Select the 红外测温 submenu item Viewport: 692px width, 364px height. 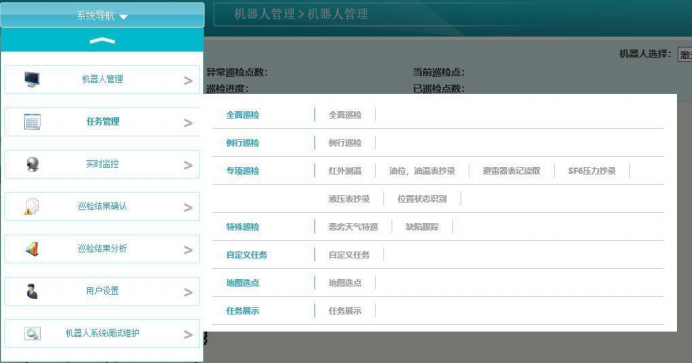pyautogui.click(x=345, y=171)
